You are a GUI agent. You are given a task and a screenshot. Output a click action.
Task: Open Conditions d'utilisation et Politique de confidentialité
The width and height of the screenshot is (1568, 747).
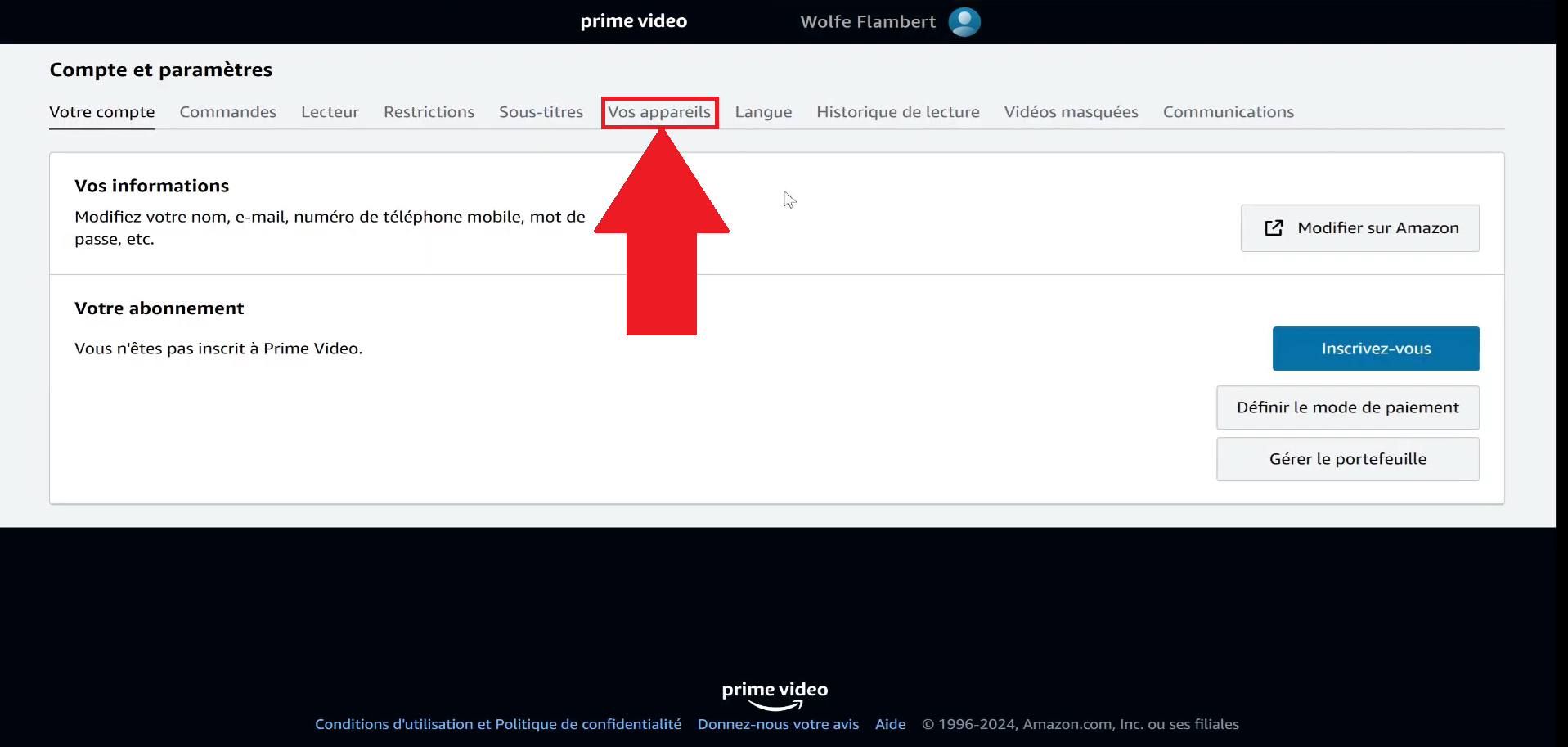pos(497,724)
